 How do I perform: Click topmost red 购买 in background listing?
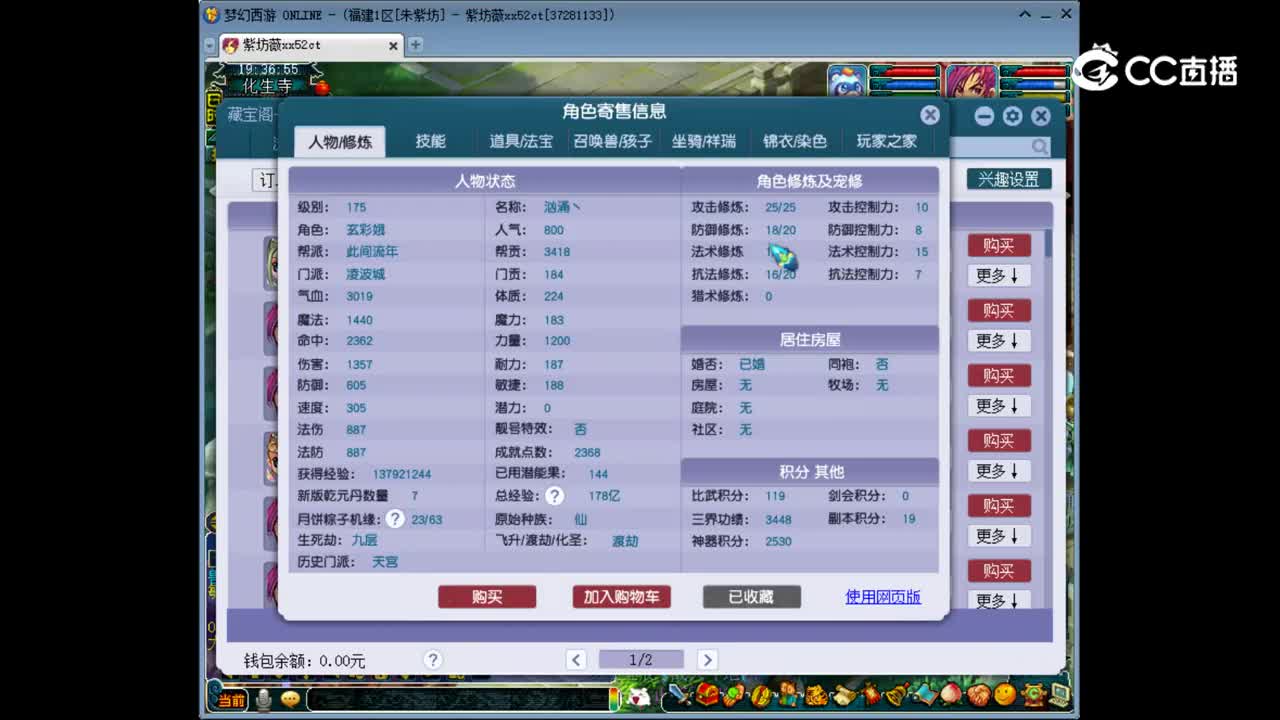[998, 245]
